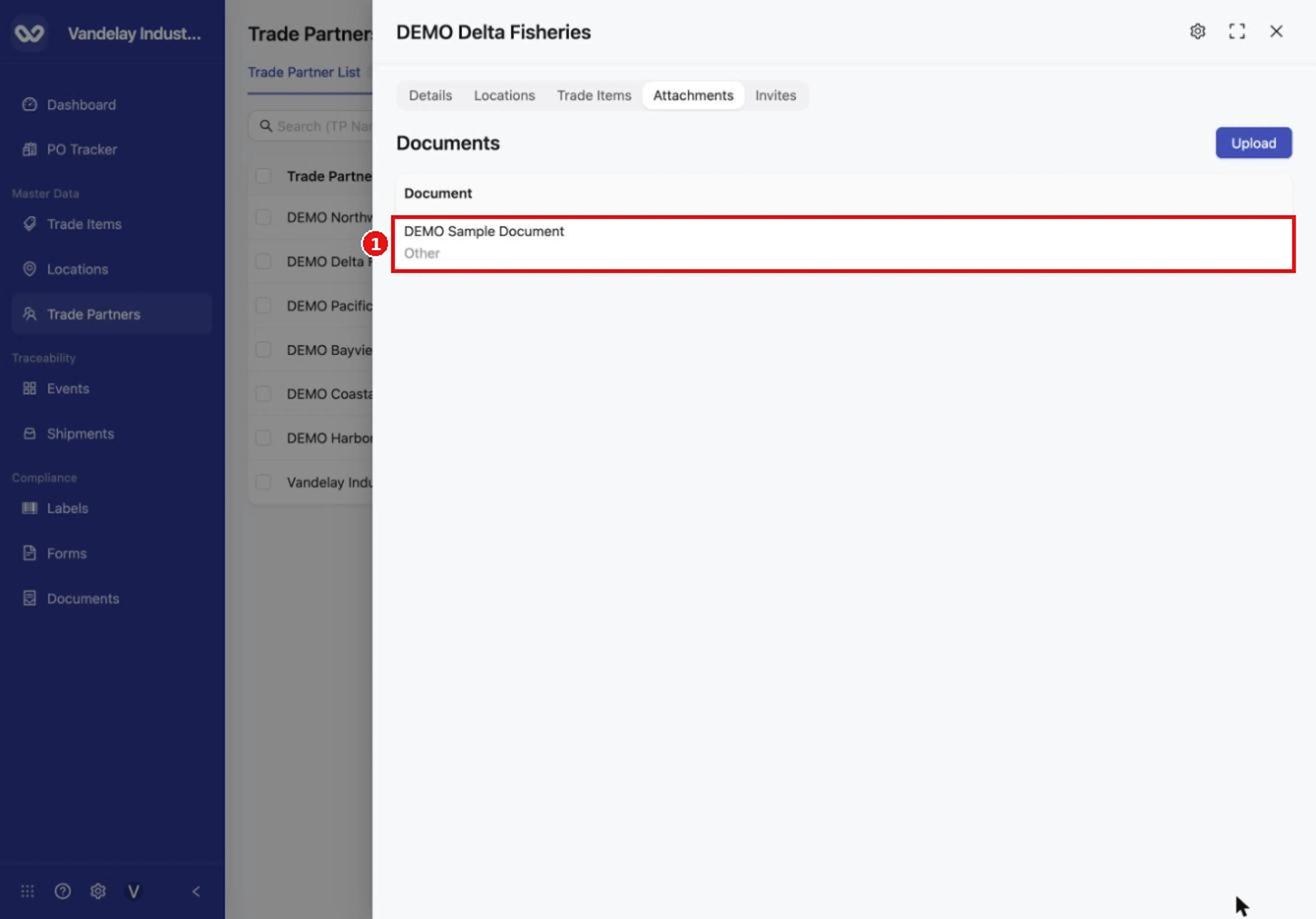Screen dimensions: 1316x919
Task: Go to PO Tracker in sidebar
Action: pos(112,149)
